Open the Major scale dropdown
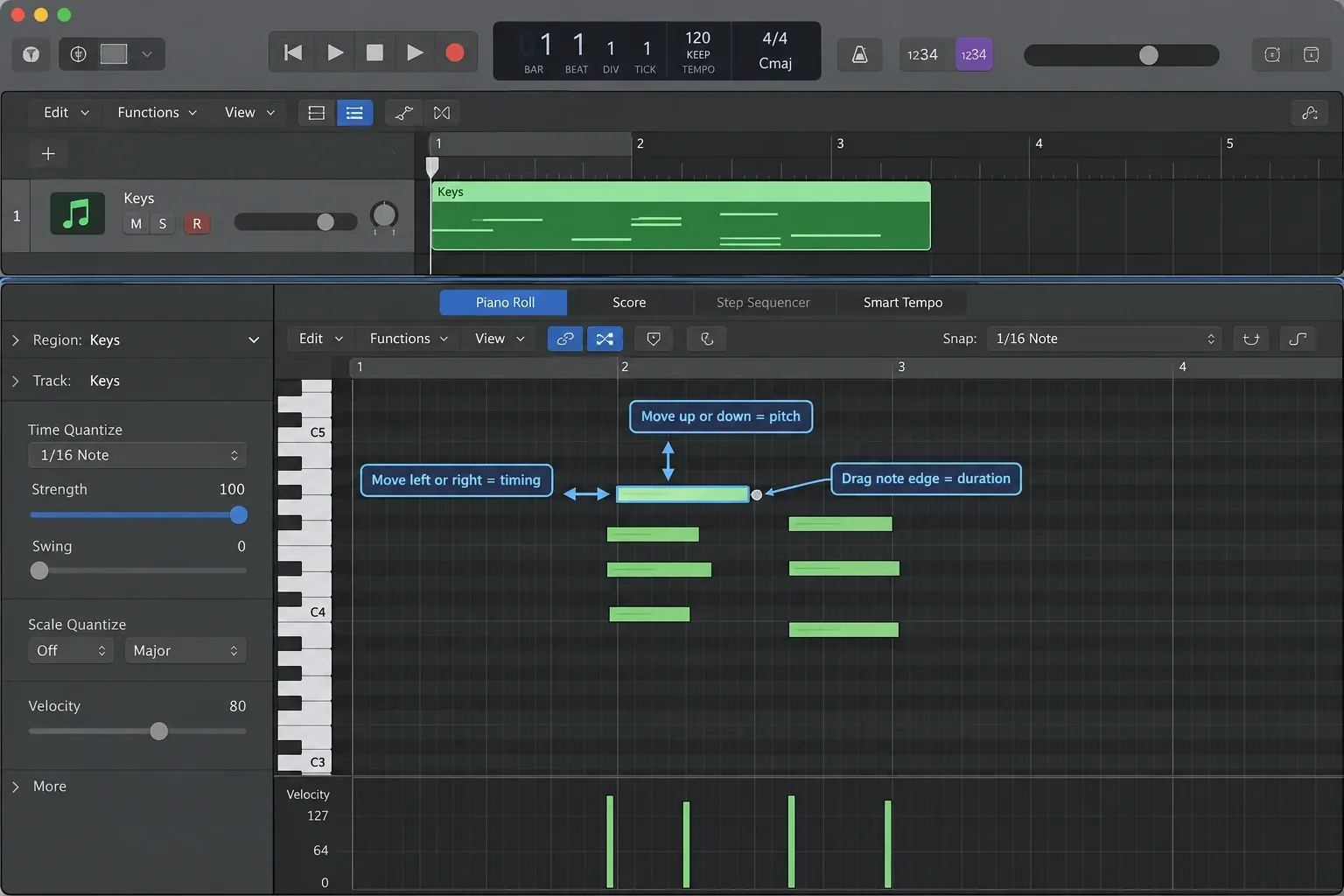1344x896 pixels. [x=185, y=651]
